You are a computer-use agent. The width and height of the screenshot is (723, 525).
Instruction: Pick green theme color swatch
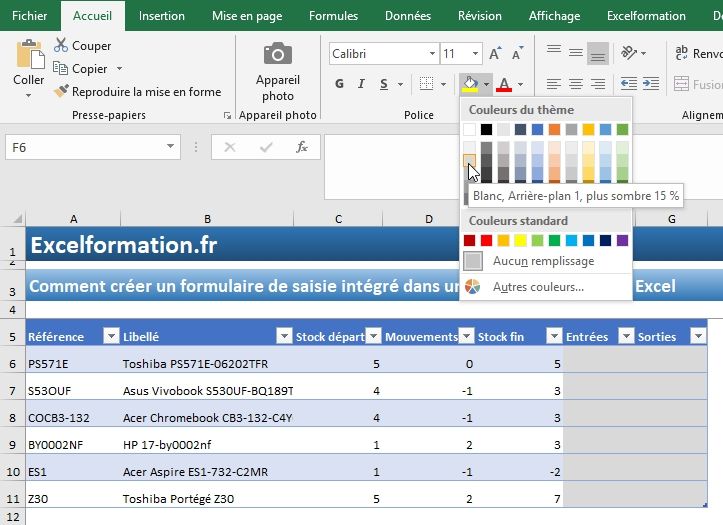coord(622,130)
